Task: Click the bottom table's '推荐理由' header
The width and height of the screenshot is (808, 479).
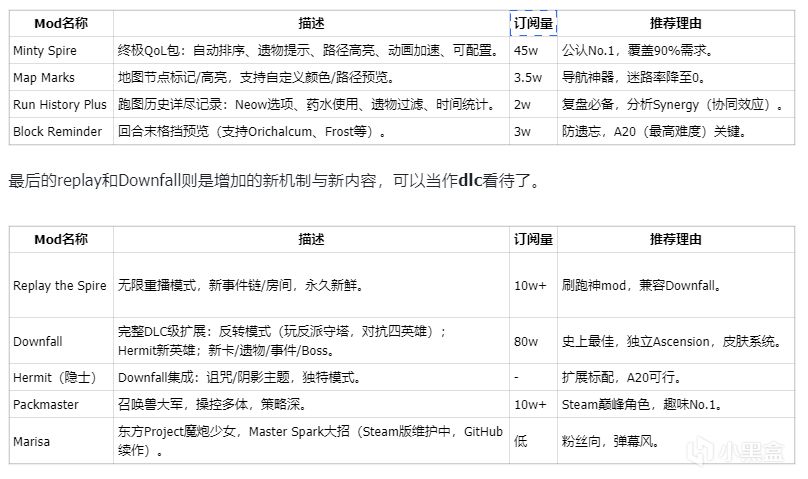Action: pyautogui.click(x=676, y=239)
